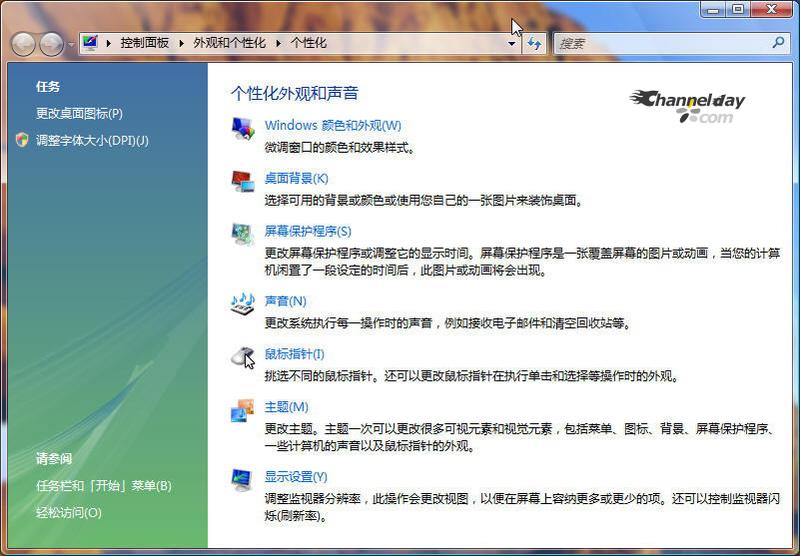
Task: Open 桌面背景(K) link
Action: coord(296,178)
